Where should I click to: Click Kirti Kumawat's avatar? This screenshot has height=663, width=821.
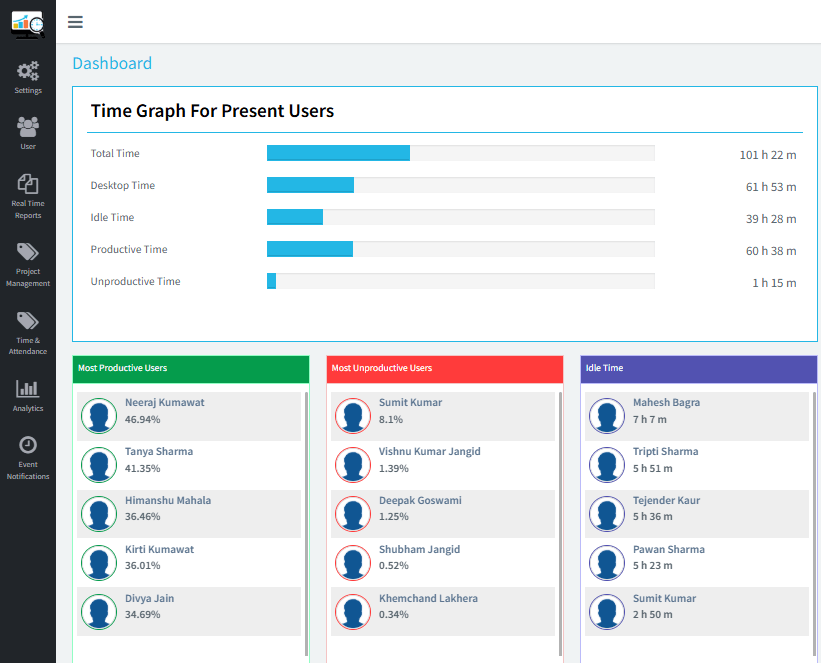[99, 562]
